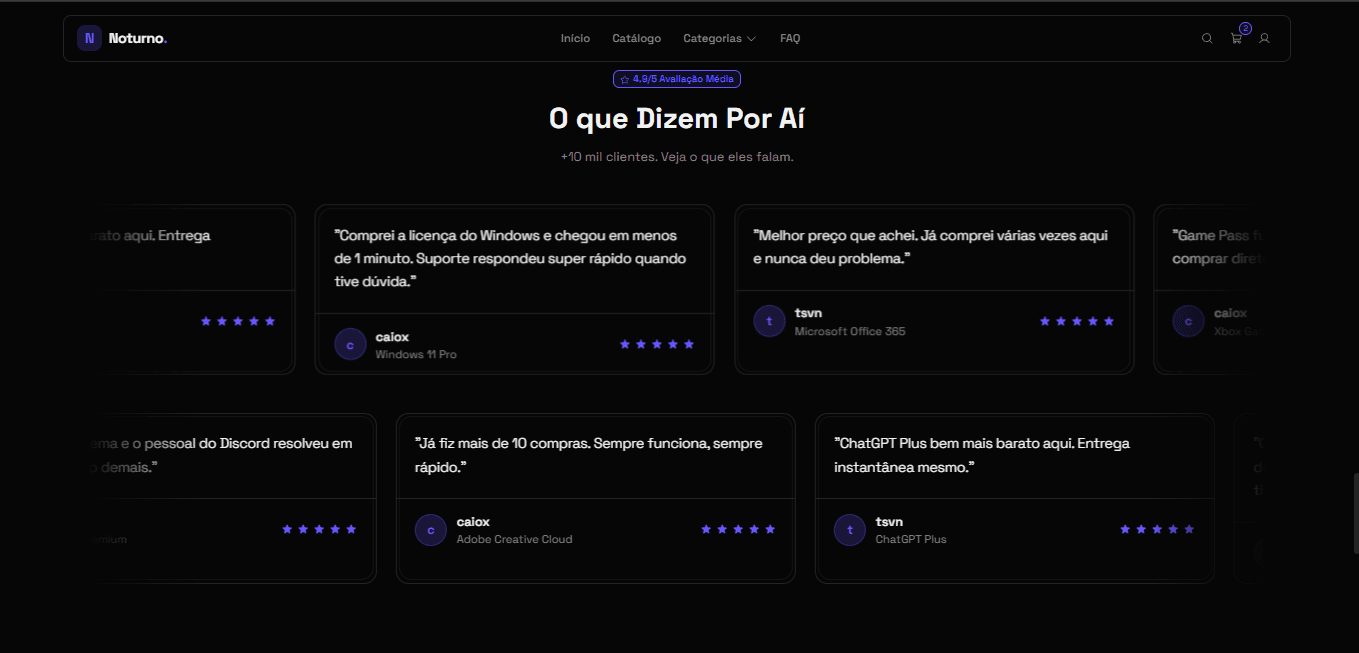
Task: Click tsvn avatar on ChatGPT Plus review
Action: tap(850, 530)
